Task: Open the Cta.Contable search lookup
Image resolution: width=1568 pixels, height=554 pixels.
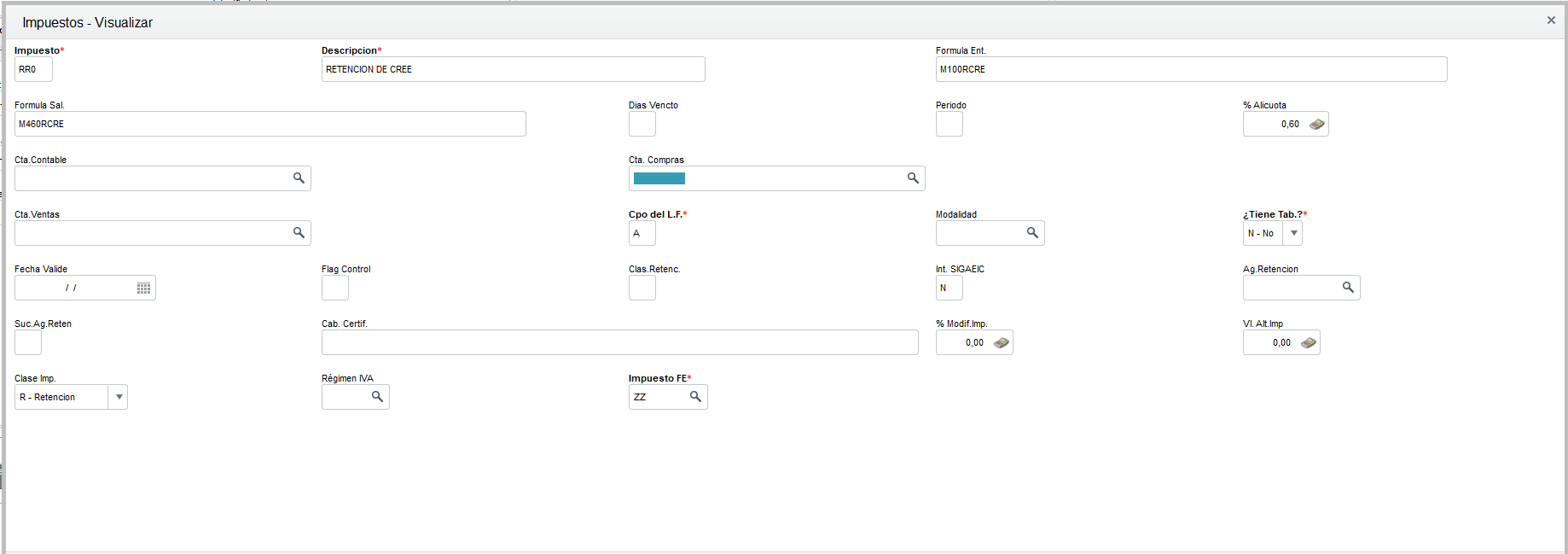Action: click(299, 178)
